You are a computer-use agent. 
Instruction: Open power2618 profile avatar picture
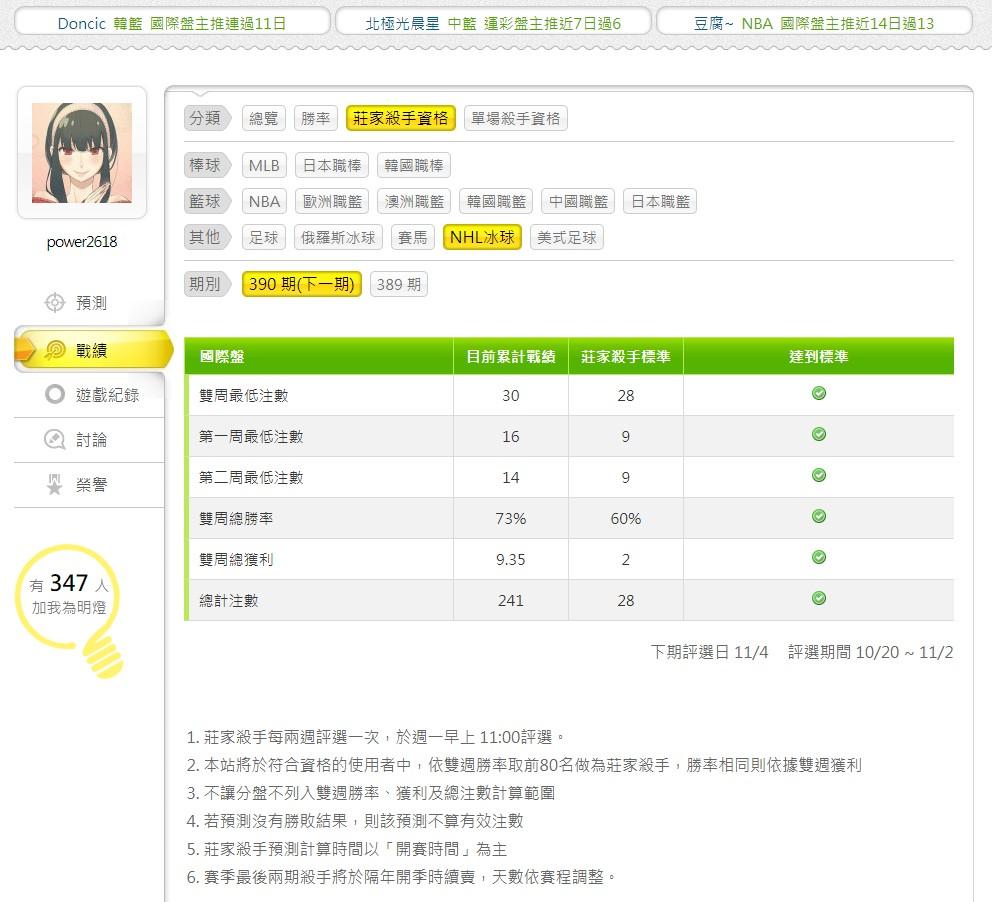[82, 153]
